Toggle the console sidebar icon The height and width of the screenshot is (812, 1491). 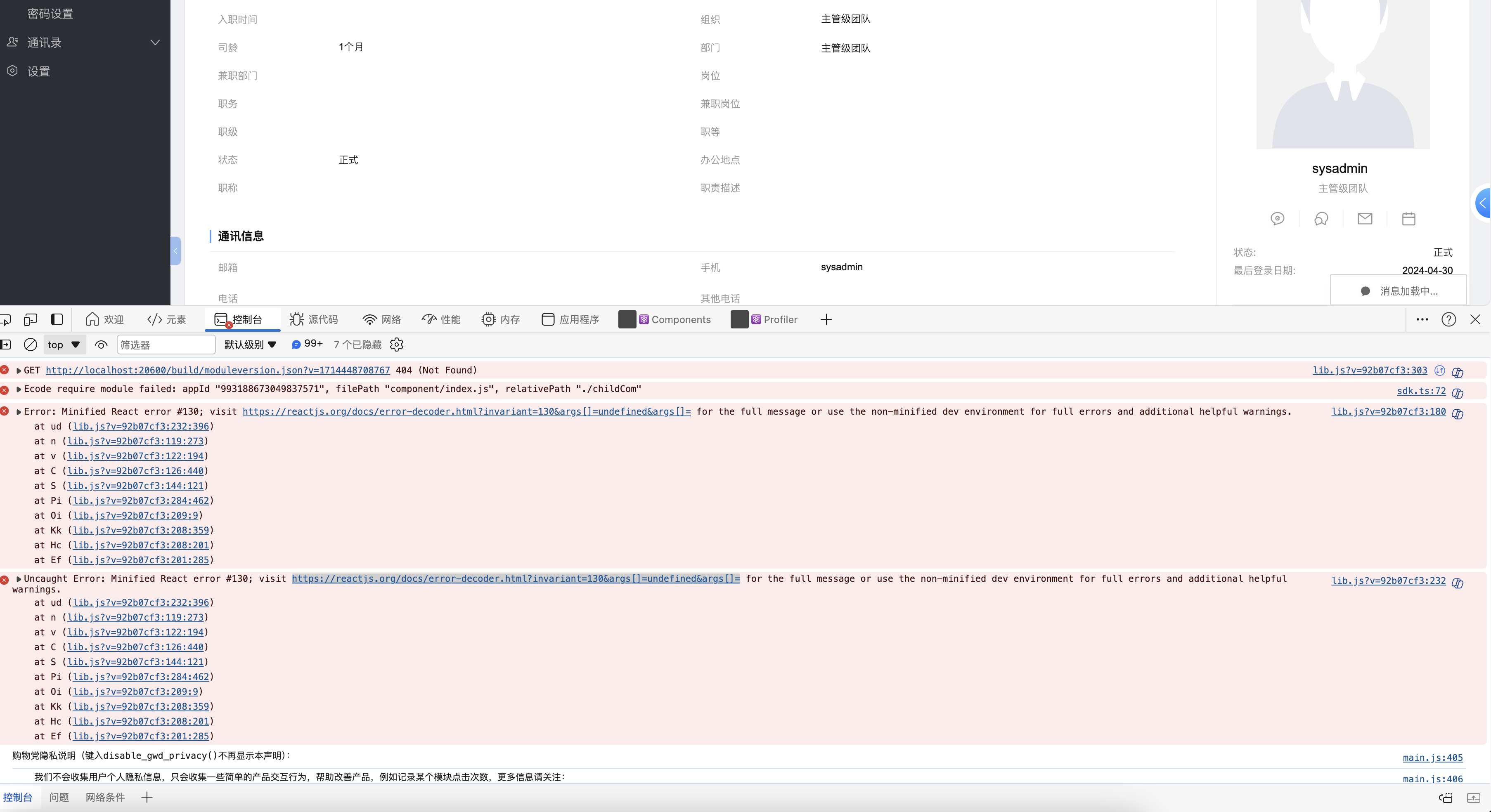click(6, 345)
